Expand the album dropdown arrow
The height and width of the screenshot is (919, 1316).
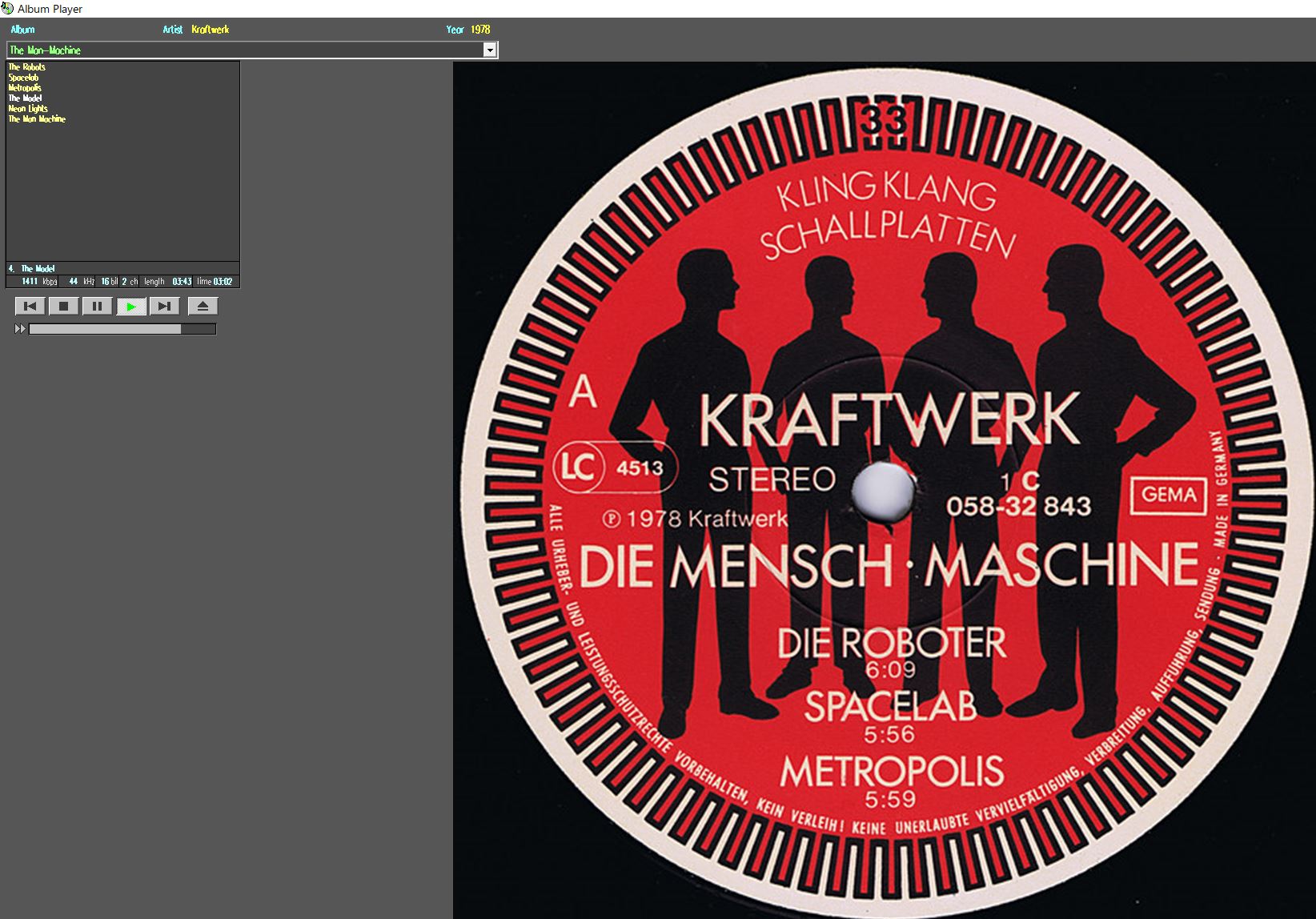click(x=489, y=50)
